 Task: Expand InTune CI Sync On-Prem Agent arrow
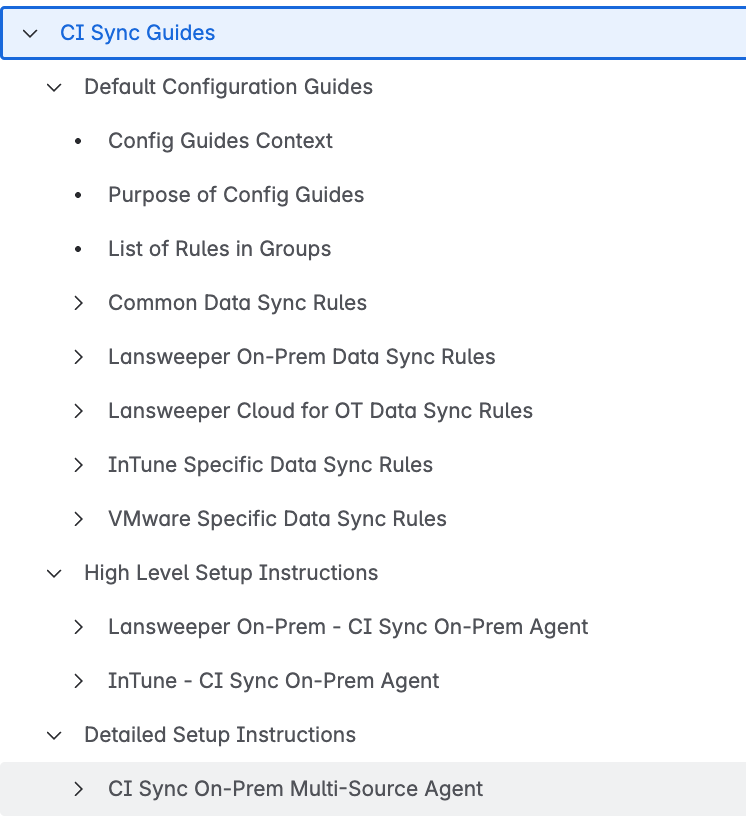[79, 681]
